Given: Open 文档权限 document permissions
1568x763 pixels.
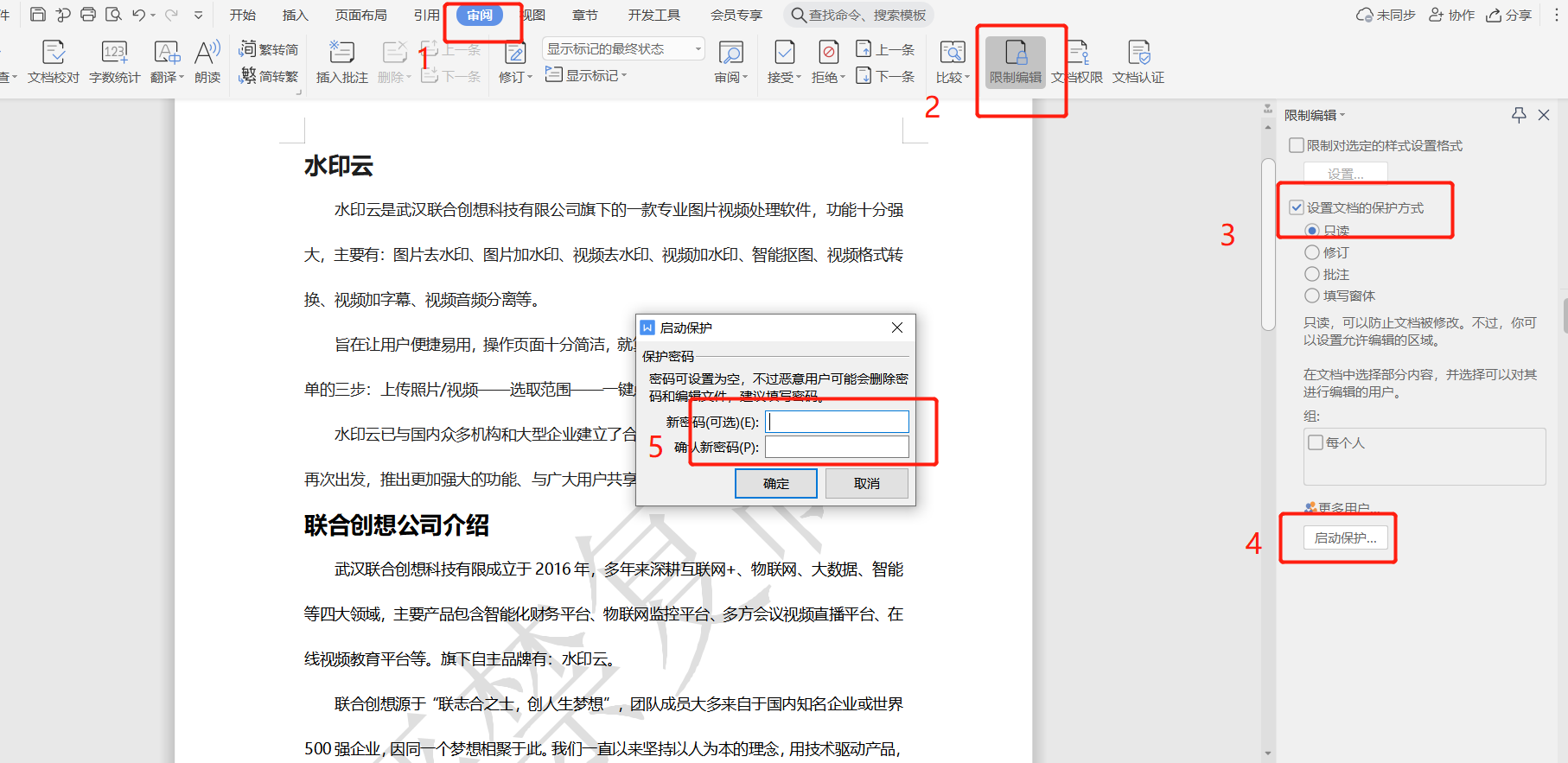Looking at the screenshot, I should pyautogui.click(x=1077, y=61).
